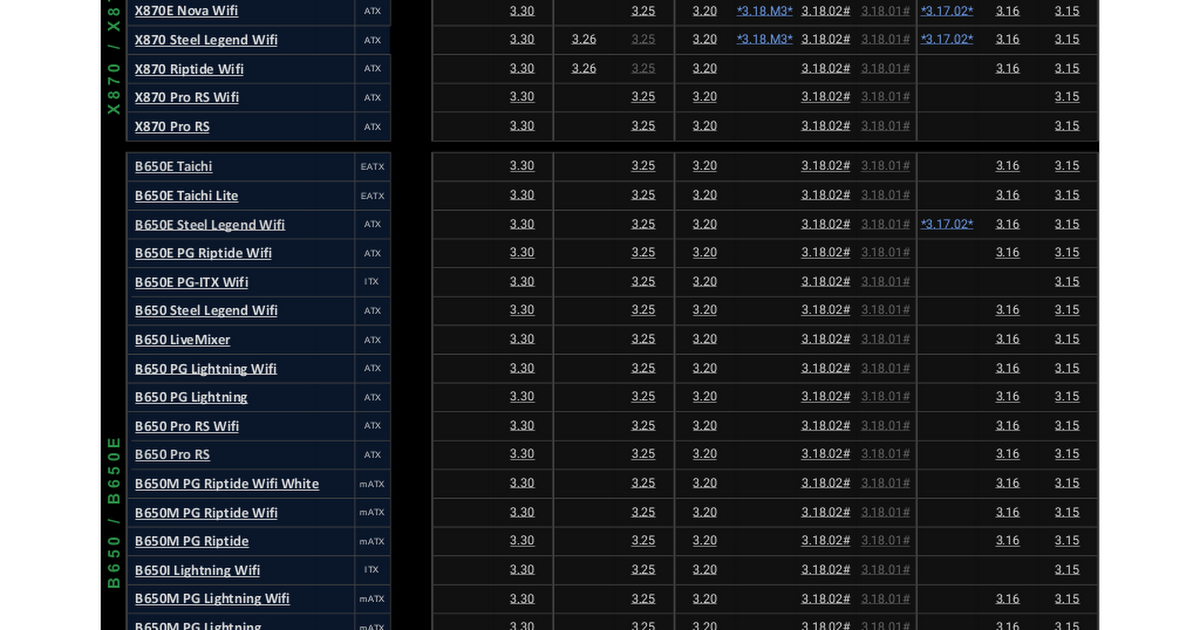Image resolution: width=1200 pixels, height=630 pixels.
Task: Open the B650E Taichi link
Action: (x=173, y=167)
